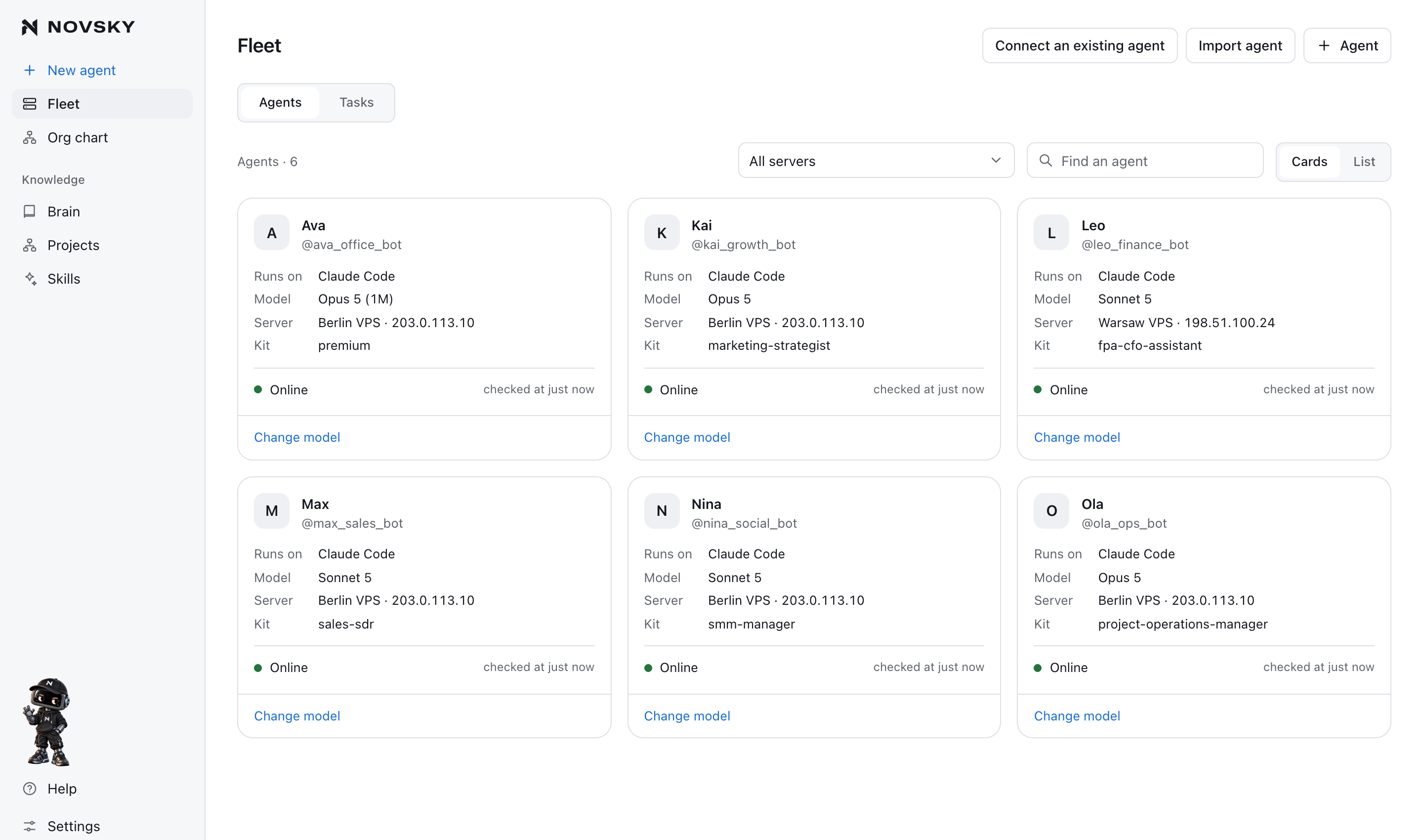The width and height of the screenshot is (1423, 840).
Task: Click the @leo_finance_bot handle
Action: [1134, 245]
